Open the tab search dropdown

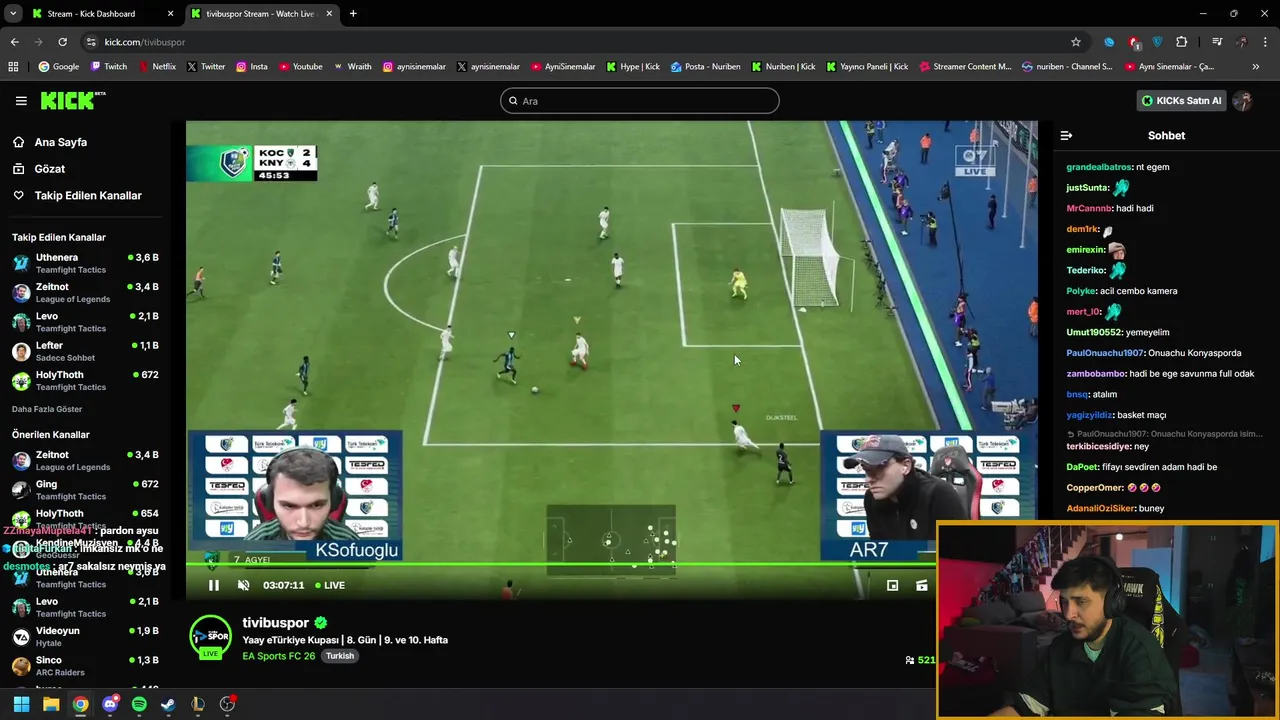point(13,14)
